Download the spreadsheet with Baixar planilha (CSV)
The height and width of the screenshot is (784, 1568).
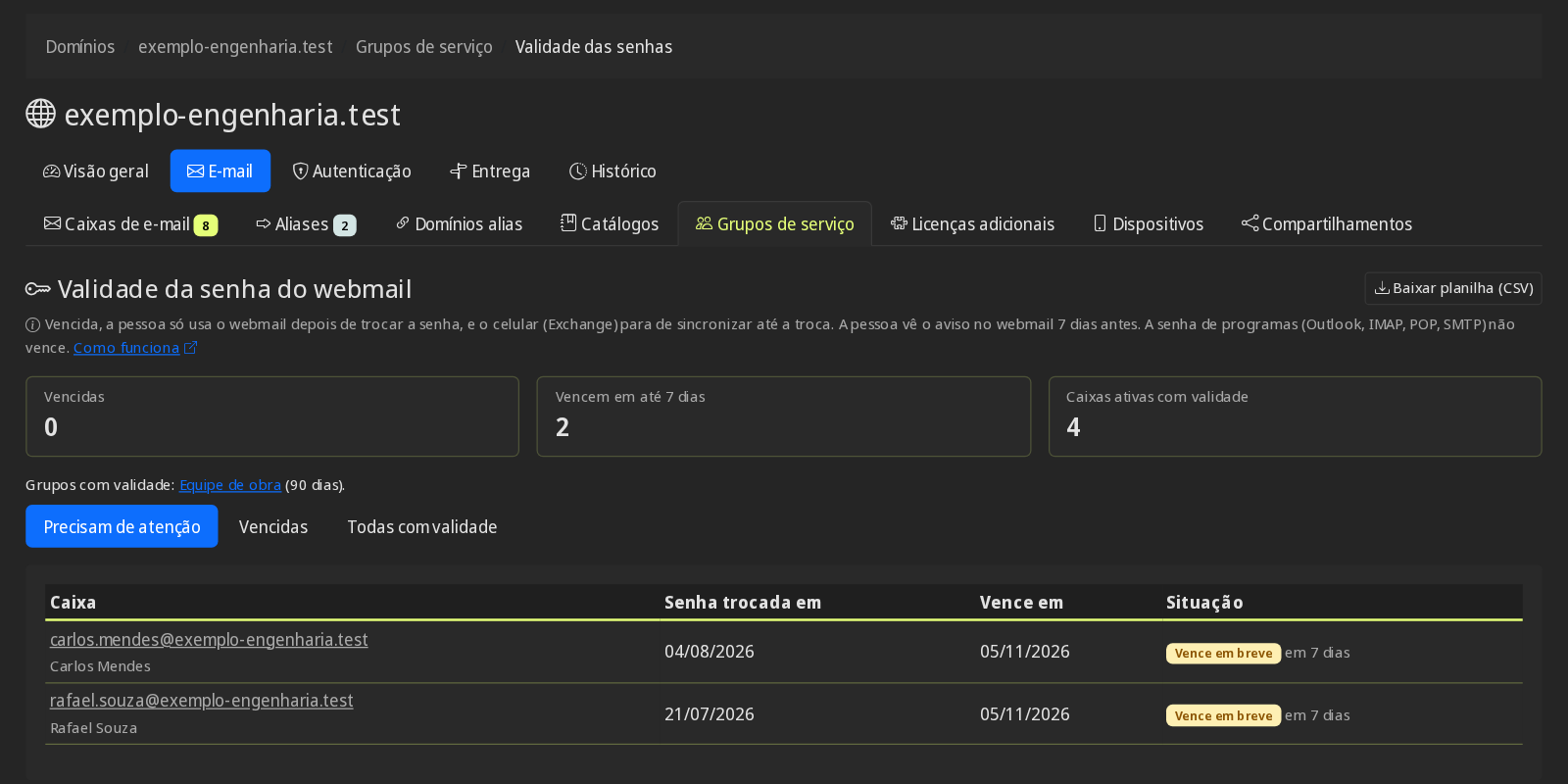pyautogui.click(x=1453, y=288)
